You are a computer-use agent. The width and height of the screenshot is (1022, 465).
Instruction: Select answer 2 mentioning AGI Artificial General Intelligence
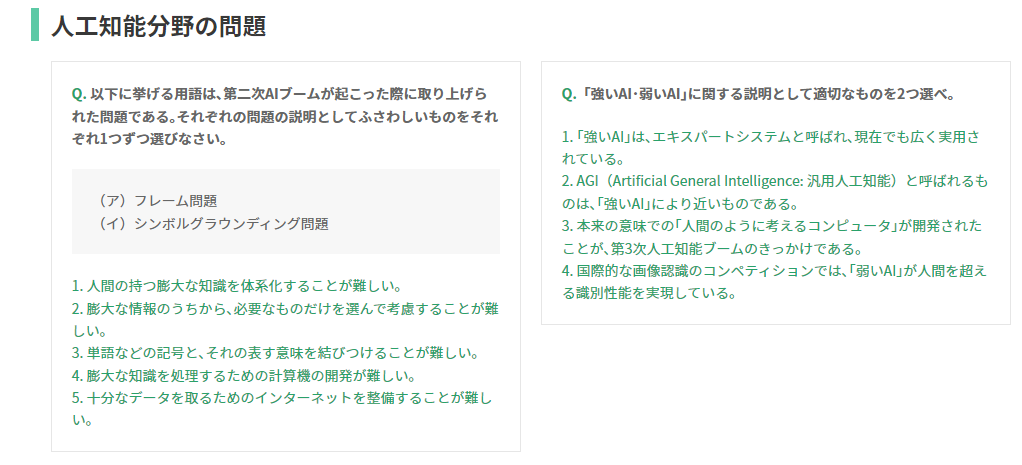(x=775, y=192)
